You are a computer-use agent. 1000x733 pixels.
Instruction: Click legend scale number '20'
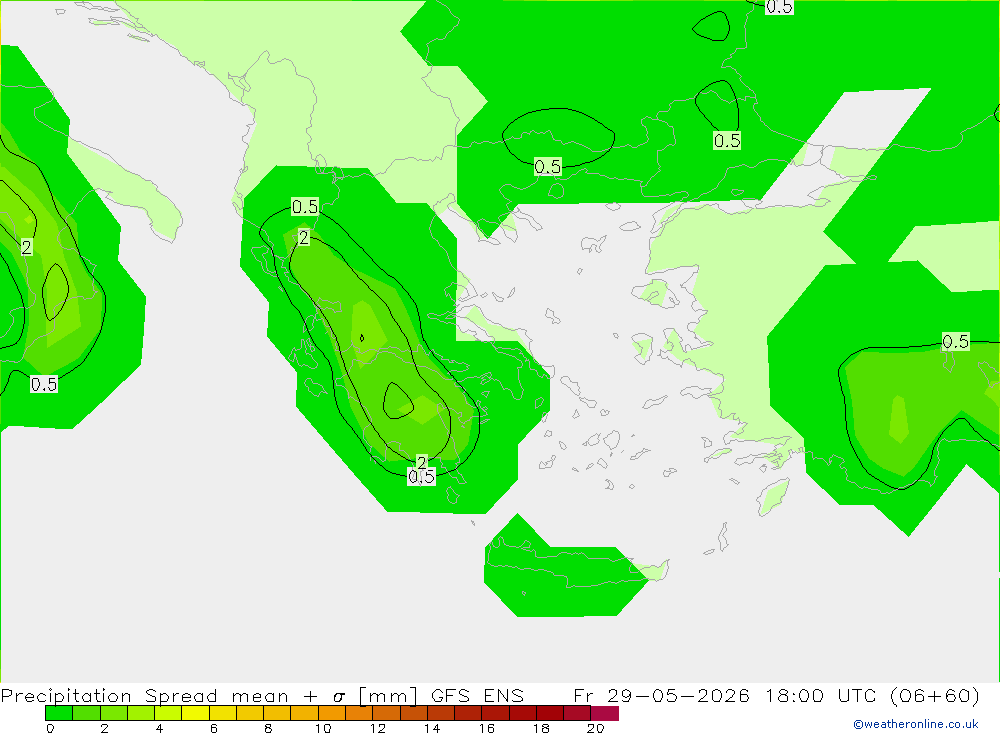point(595,728)
